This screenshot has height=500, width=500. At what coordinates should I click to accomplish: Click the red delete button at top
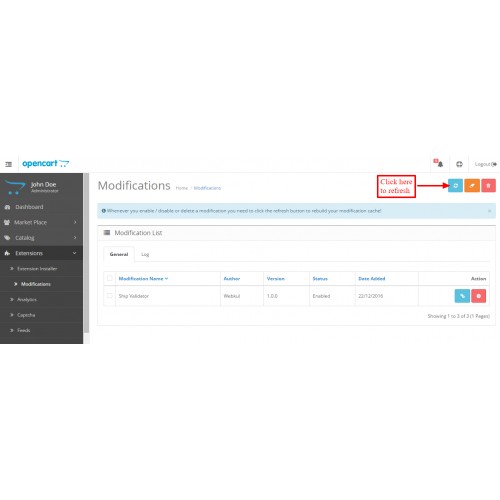488,186
